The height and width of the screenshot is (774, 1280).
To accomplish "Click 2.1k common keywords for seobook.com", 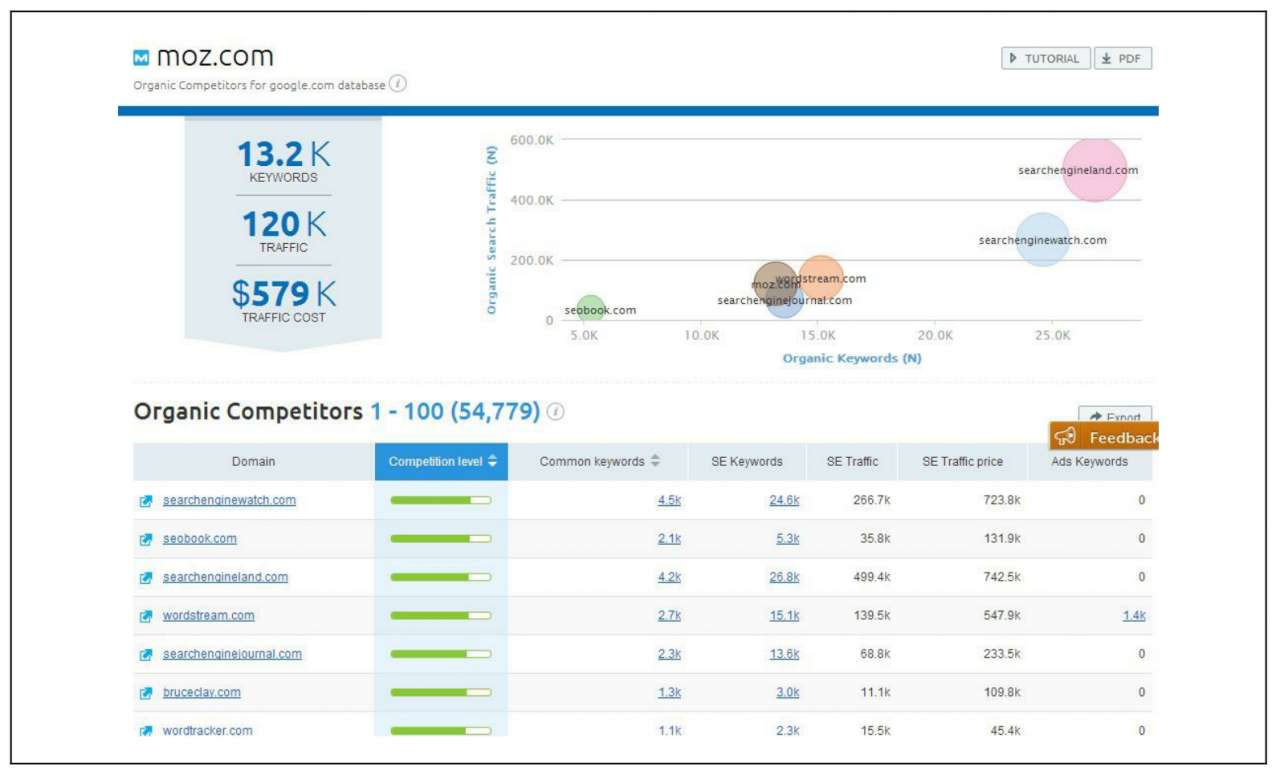I will pos(669,539).
